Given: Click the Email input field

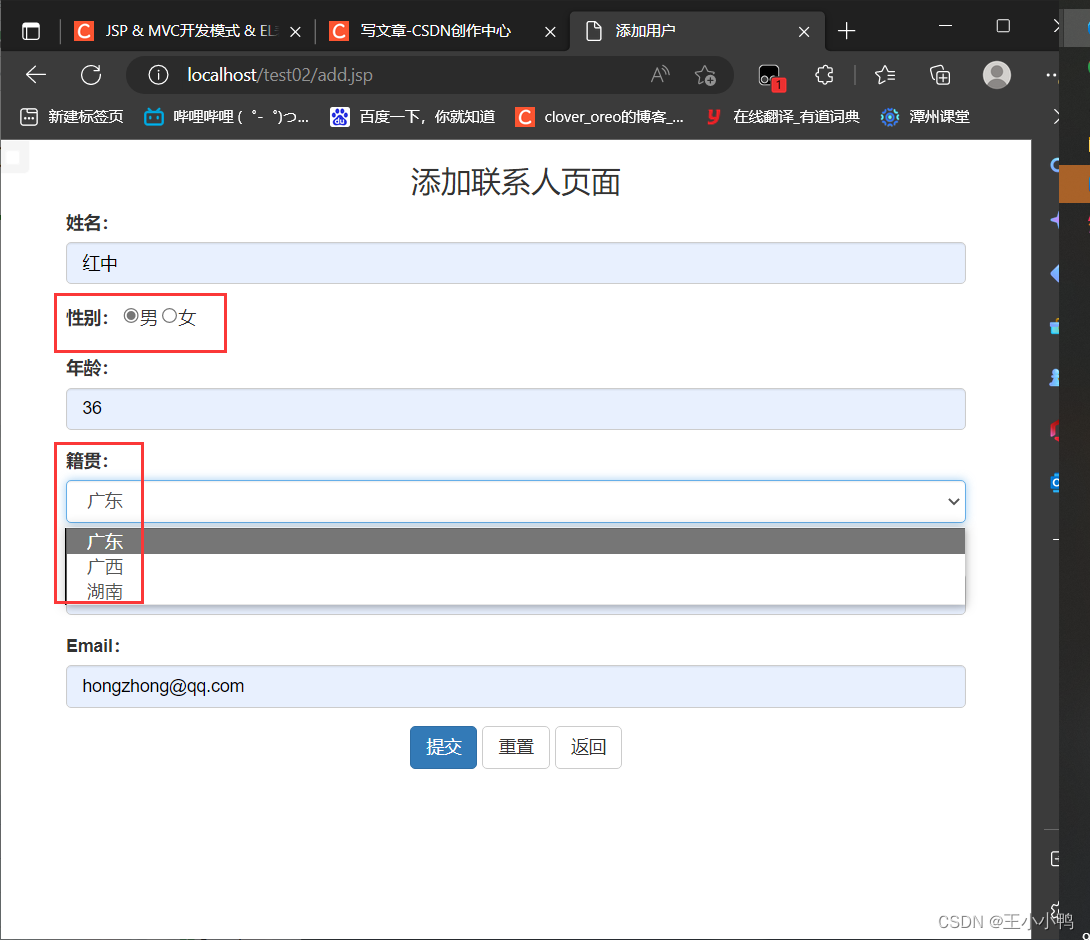Looking at the screenshot, I should click(x=515, y=686).
